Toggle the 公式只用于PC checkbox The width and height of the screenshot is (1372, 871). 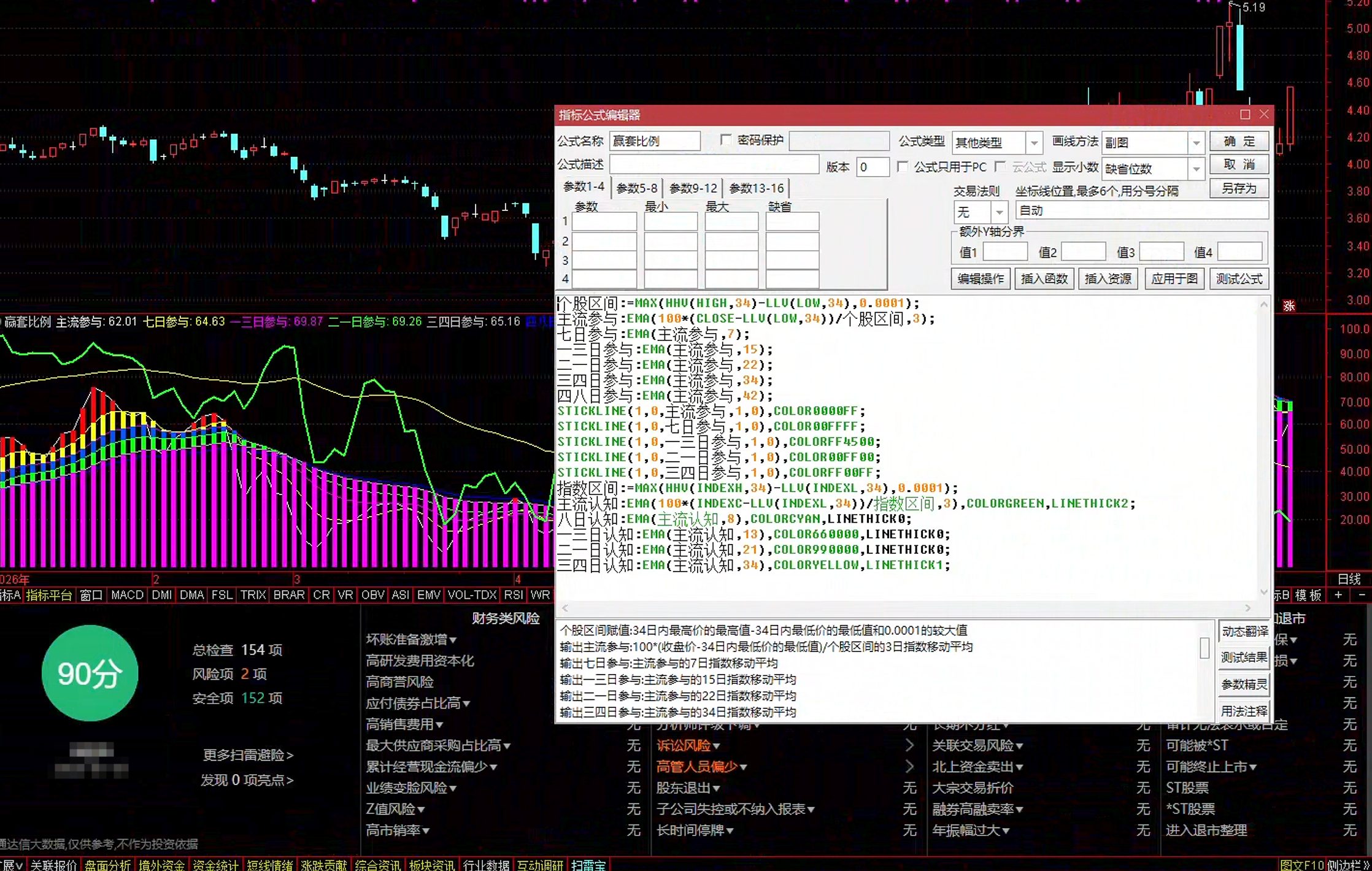click(903, 167)
